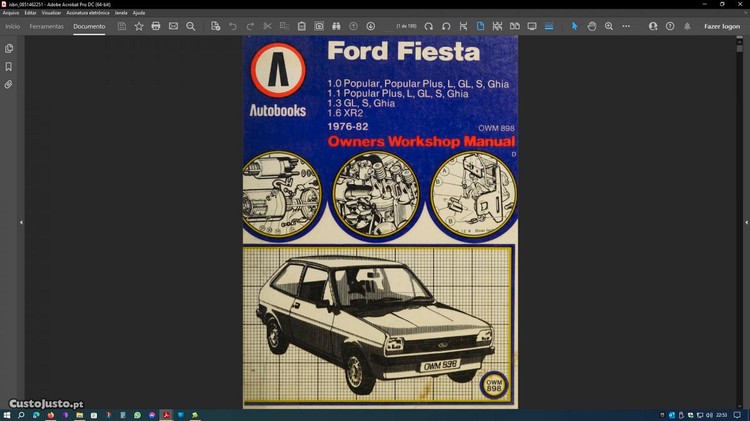Expand more tools ellipsis menu
This screenshot has width=750, height=421.
tap(626, 26)
